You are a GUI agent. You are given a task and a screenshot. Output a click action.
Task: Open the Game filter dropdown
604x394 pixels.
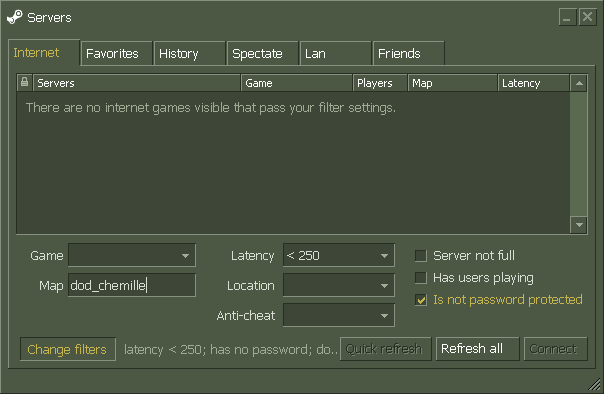pos(132,255)
